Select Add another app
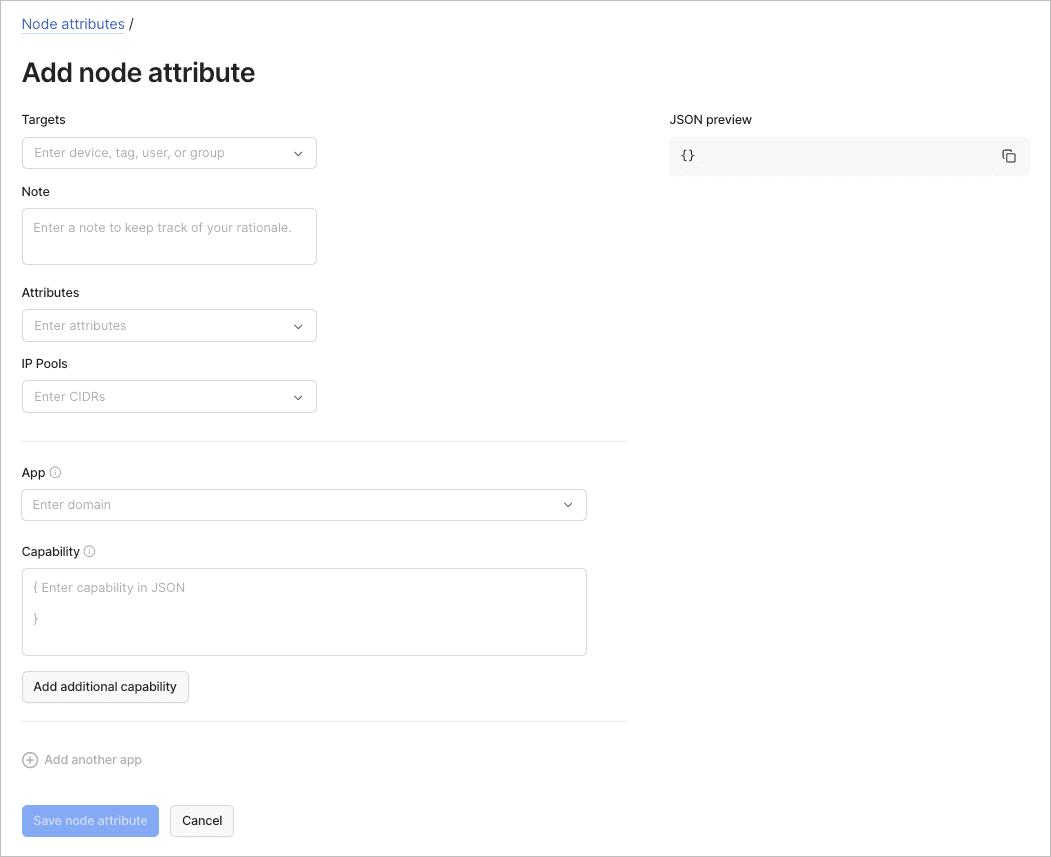The width and height of the screenshot is (1051, 857). pos(92,759)
